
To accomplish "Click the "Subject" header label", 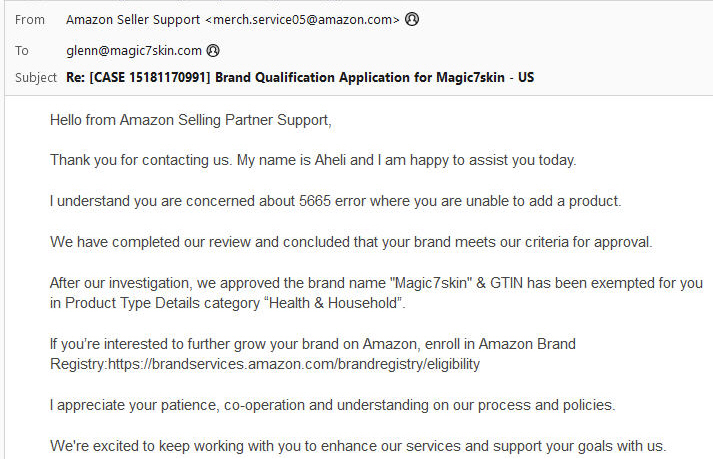I will tap(36, 77).
